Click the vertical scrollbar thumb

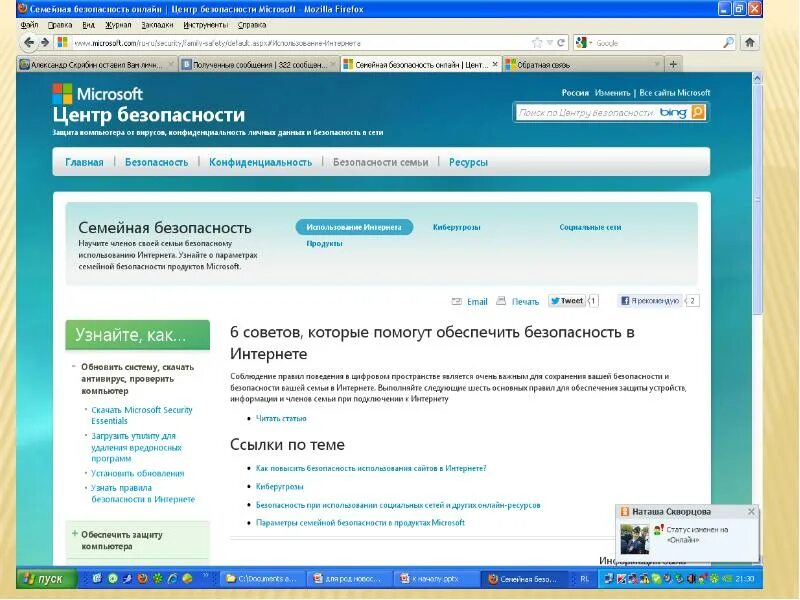pyautogui.click(x=757, y=199)
